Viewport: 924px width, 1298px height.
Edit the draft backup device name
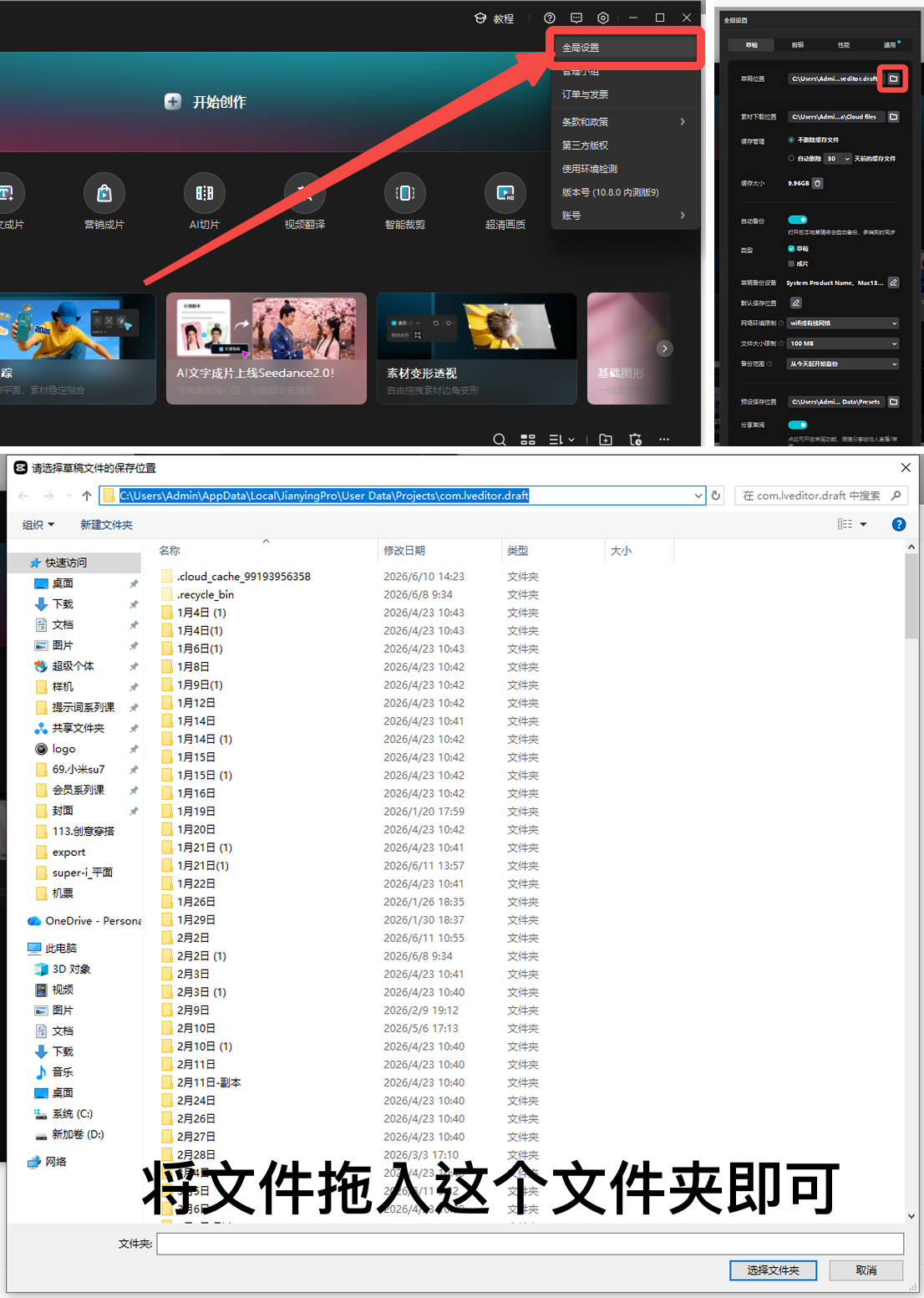click(x=893, y=283)
